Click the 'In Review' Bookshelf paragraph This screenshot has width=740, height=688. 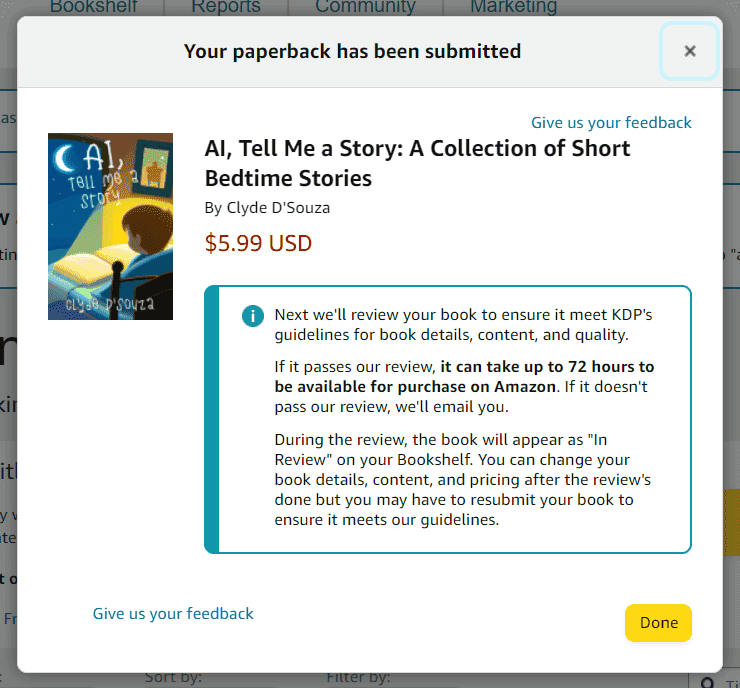(462, 480)
